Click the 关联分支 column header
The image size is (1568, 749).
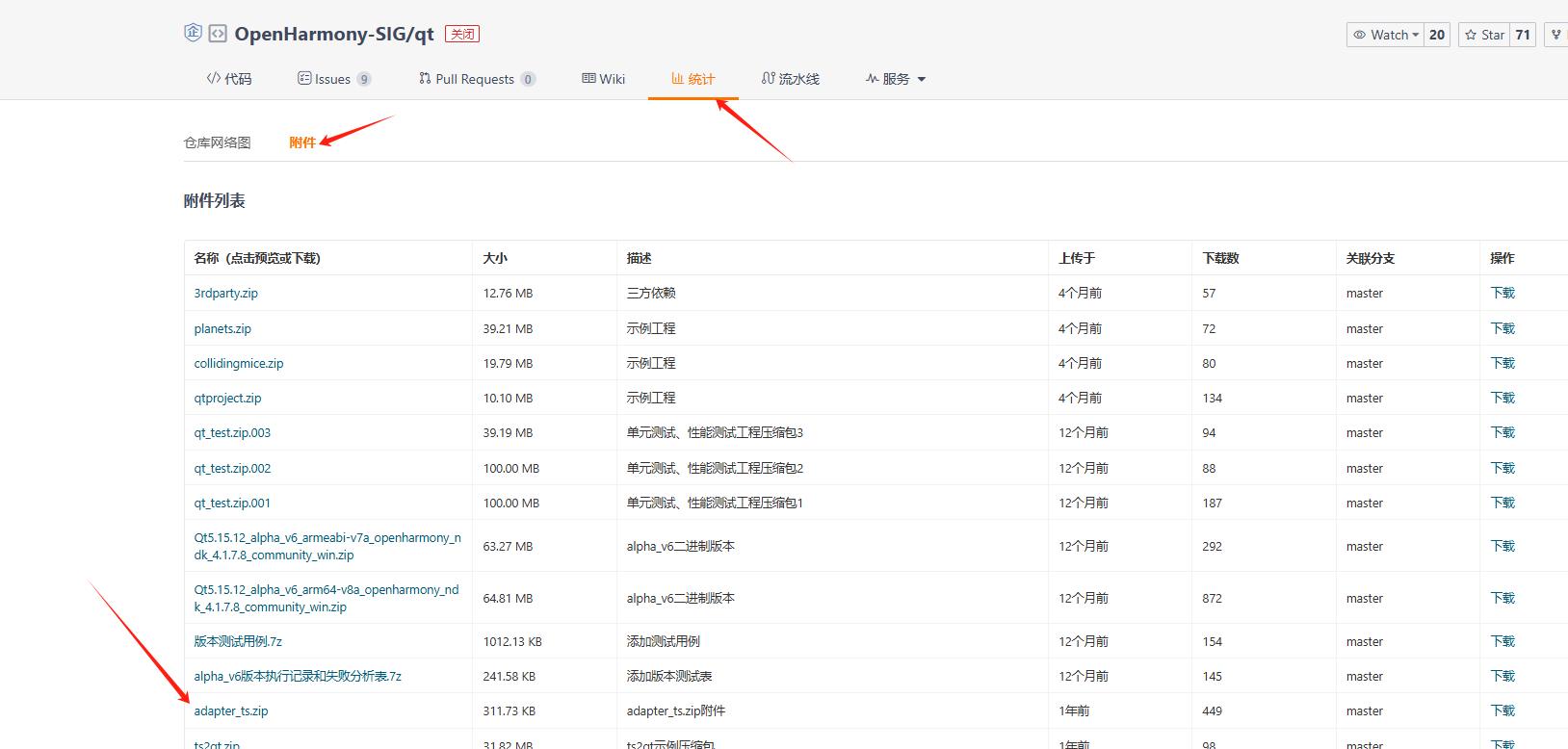[x=1371, y=258]
